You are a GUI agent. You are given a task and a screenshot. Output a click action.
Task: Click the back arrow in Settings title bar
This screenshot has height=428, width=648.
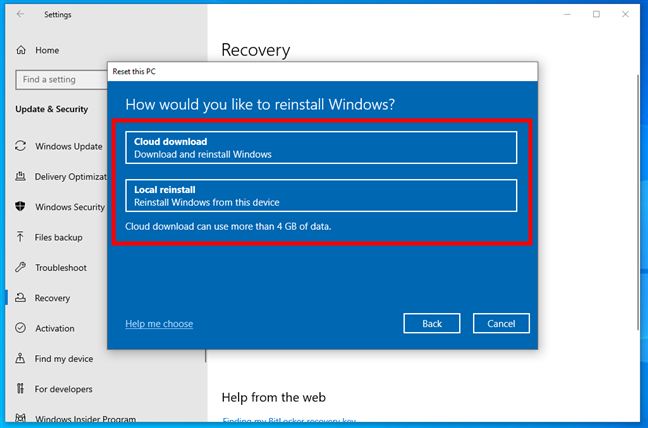(20, 14)
